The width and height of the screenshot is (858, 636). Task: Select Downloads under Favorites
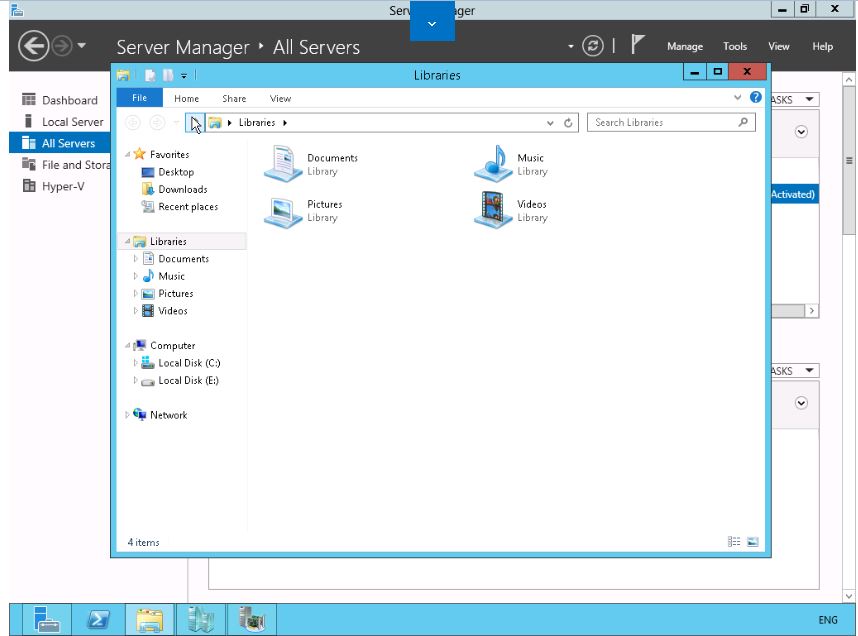coord(174,189)
